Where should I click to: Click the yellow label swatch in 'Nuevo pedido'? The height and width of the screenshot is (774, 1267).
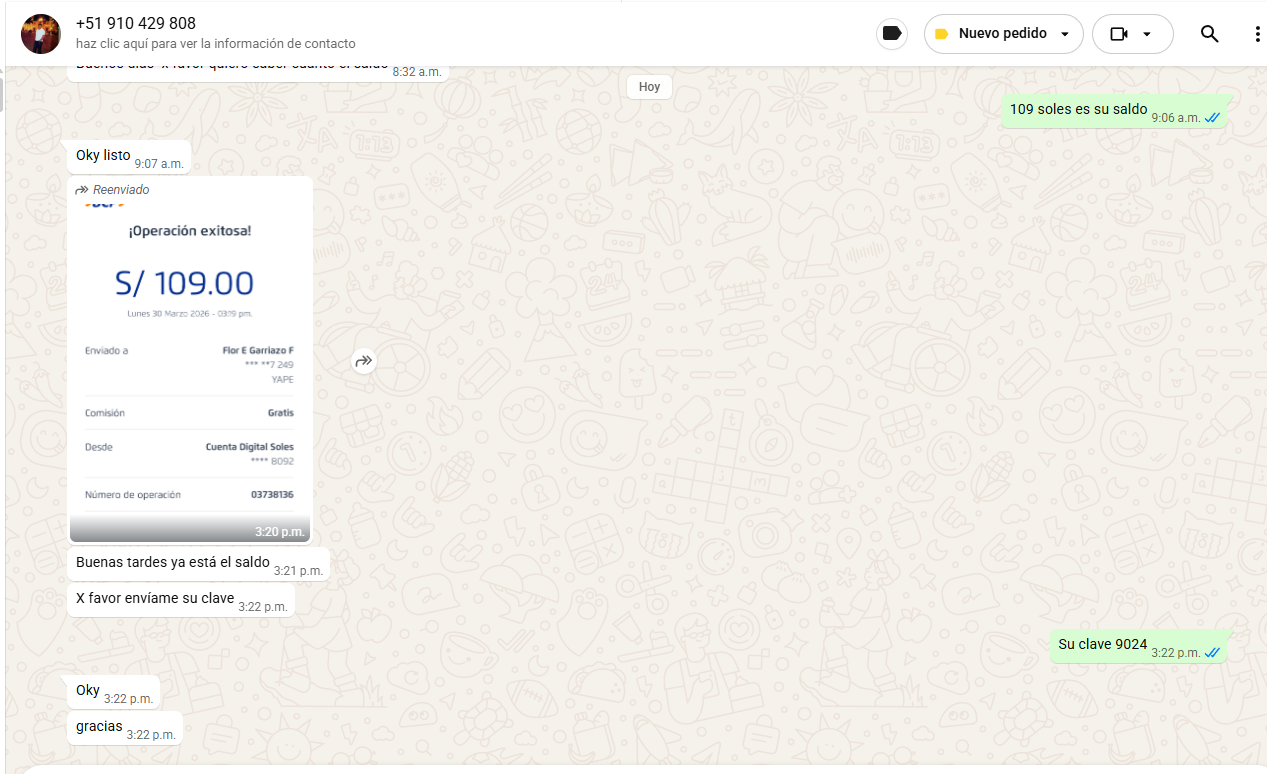click(941, 34)
